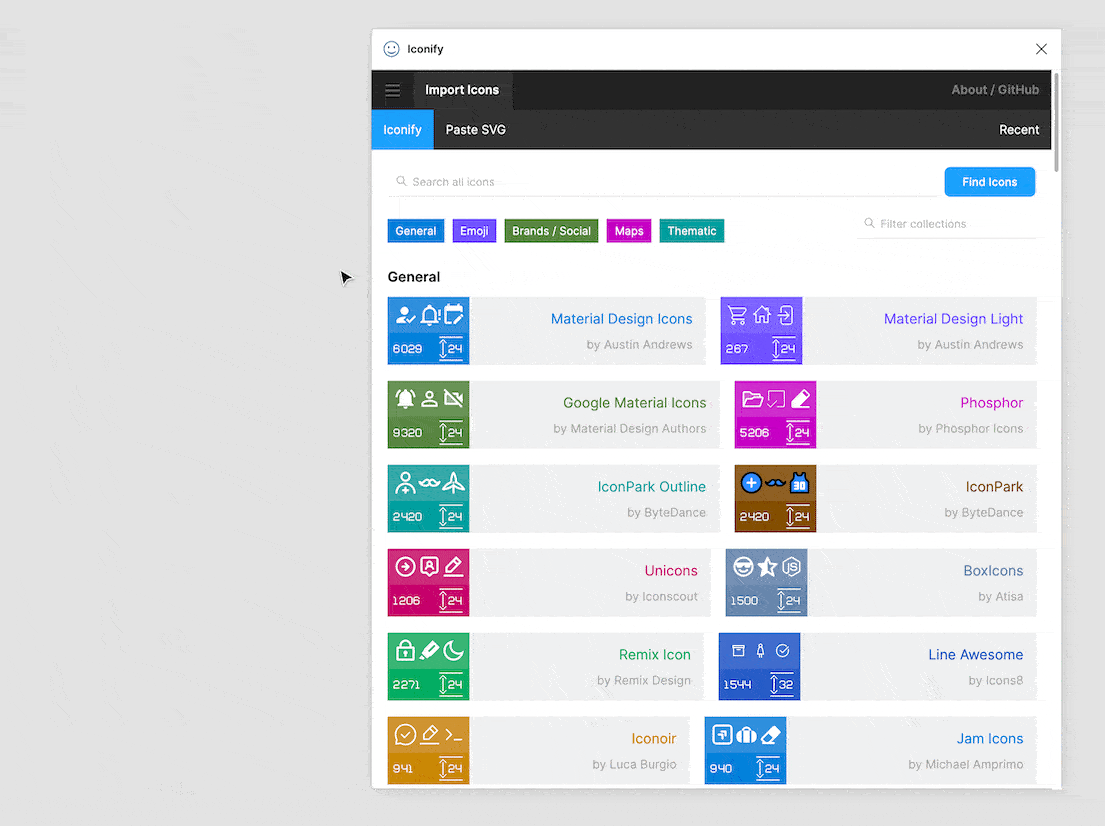
Task: Click the Iconify smiley face logo
Action: coord(390,48)
